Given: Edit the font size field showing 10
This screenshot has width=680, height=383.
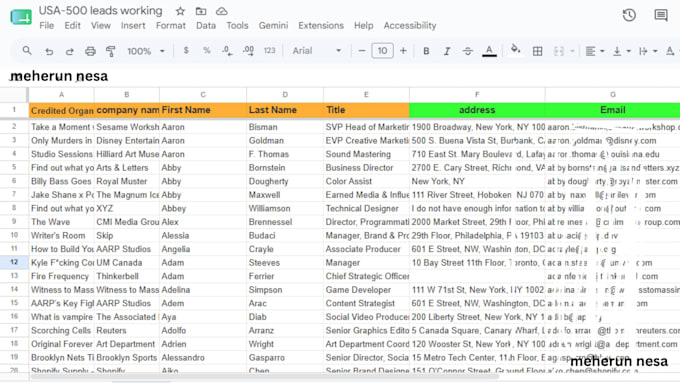Looking at the screenshot, I should (x=382, y=51).
